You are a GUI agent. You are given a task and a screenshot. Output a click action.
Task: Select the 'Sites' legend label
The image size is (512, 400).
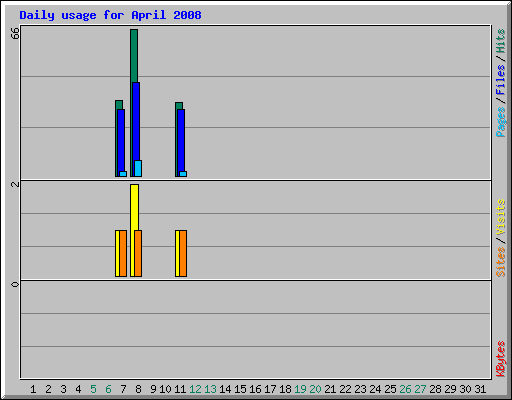point(500,262)
